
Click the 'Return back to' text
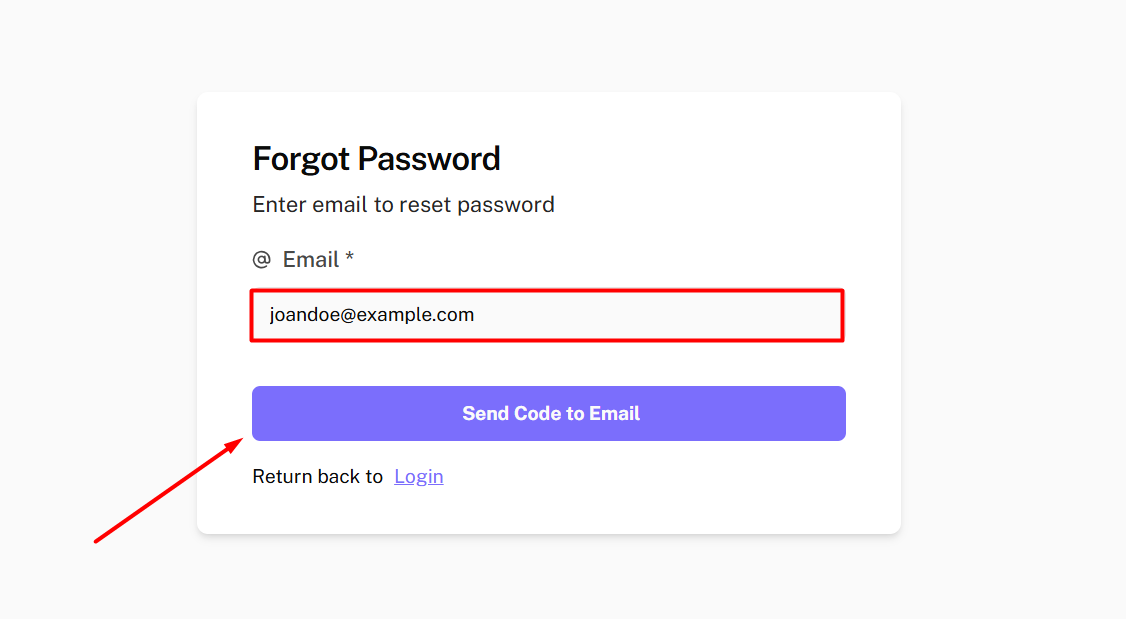point(317,477)
